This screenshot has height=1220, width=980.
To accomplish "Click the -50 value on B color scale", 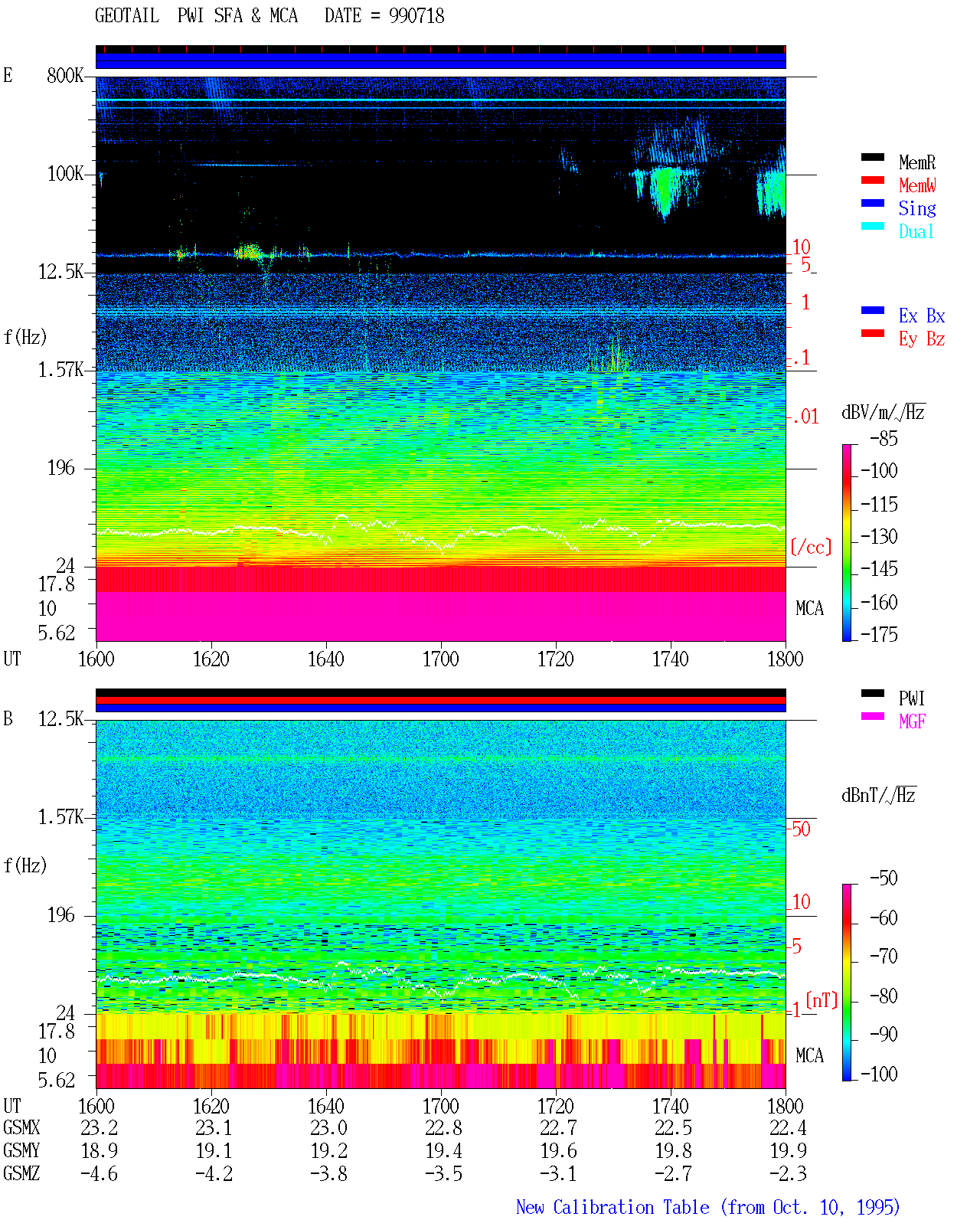I will click(x=884, y=878).
